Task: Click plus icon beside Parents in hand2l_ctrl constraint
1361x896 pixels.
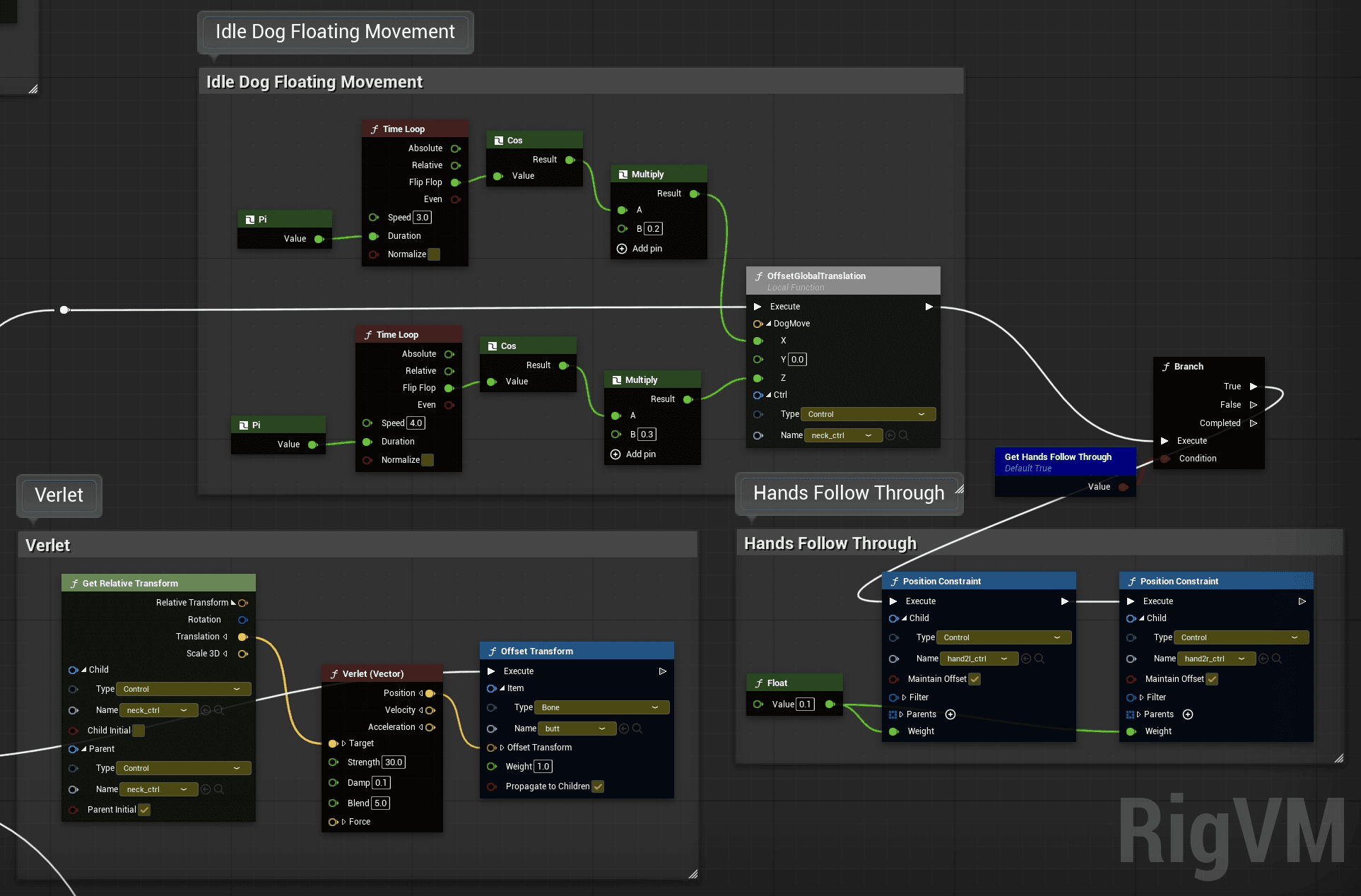Action: tap(950, 714)
